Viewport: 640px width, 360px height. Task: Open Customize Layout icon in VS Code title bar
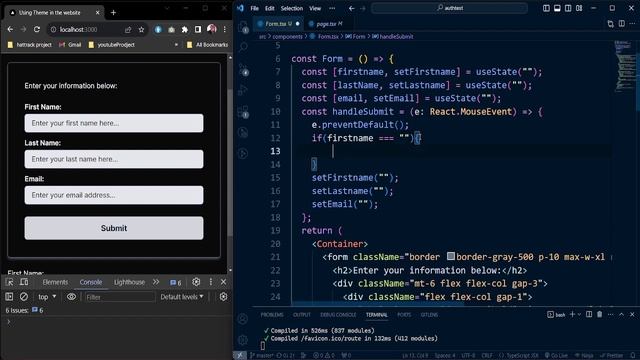click(x=579, y=8)
